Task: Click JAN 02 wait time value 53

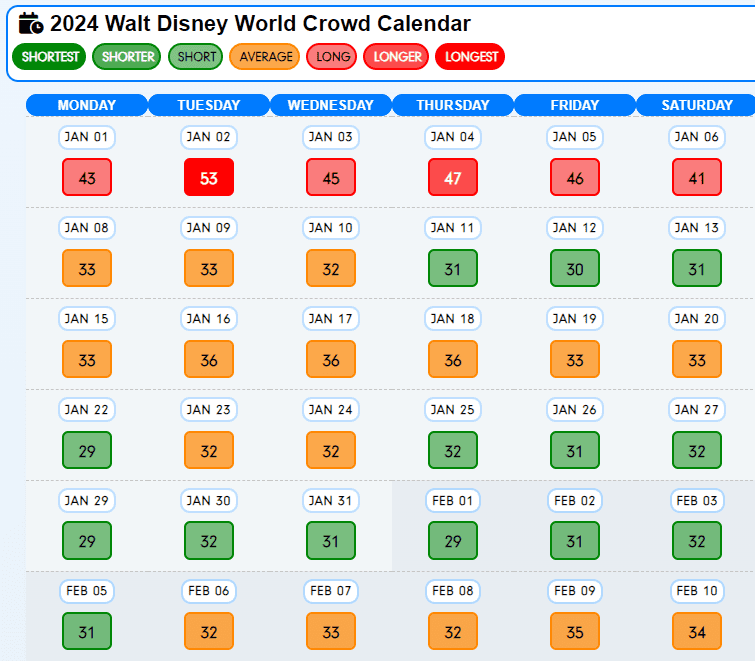Action: 209,177
